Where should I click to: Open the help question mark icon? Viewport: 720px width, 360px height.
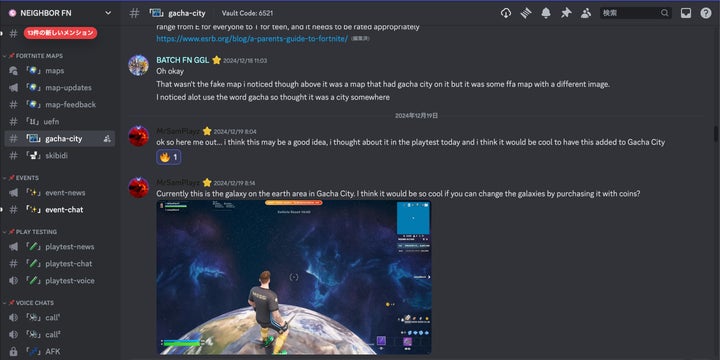click(x=706, y=13)
